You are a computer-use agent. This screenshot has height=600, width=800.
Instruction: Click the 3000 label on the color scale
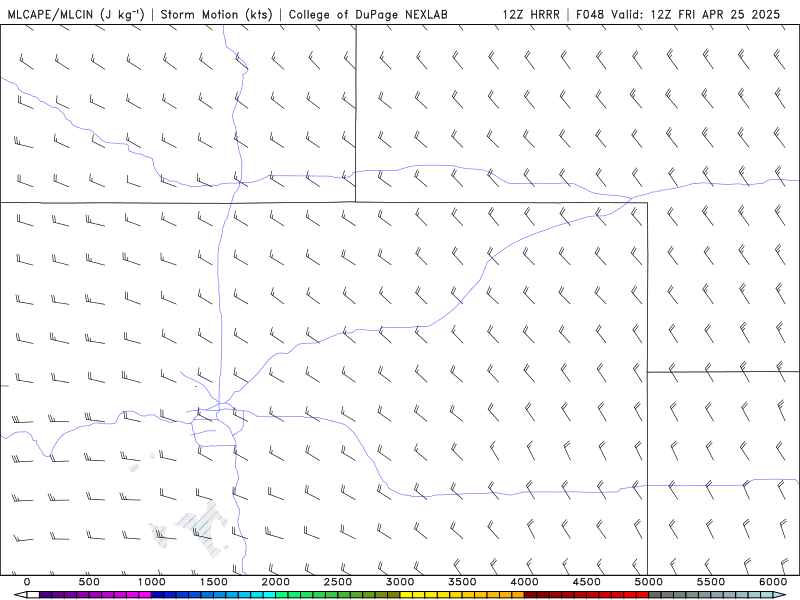pyautogui.click(x=401, y=582)
